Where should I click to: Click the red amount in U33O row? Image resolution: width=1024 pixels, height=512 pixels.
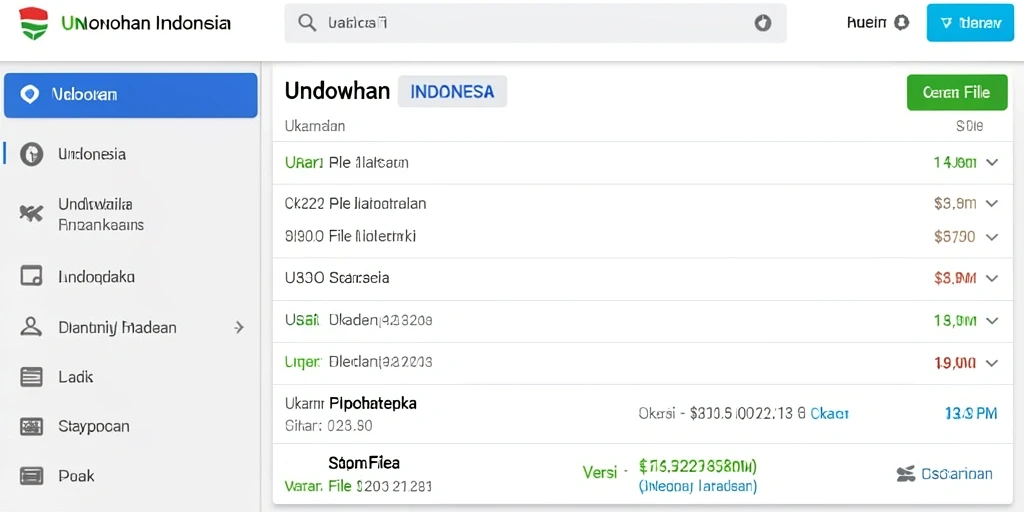click(x=955, y=279)
